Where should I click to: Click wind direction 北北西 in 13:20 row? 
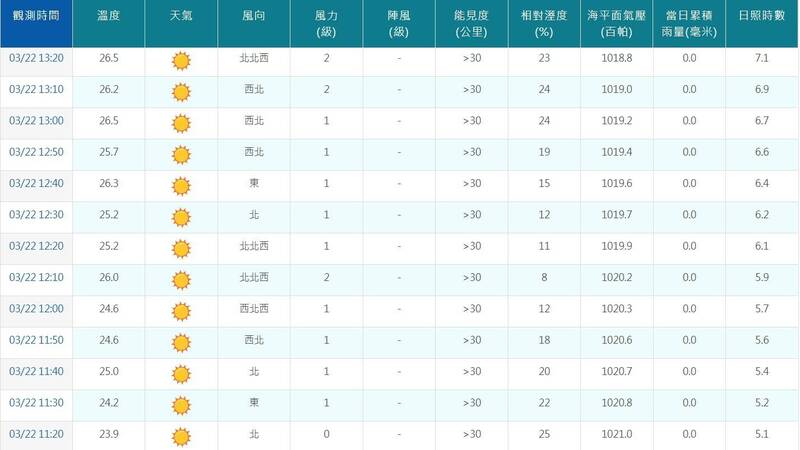(x=254, y=58)
